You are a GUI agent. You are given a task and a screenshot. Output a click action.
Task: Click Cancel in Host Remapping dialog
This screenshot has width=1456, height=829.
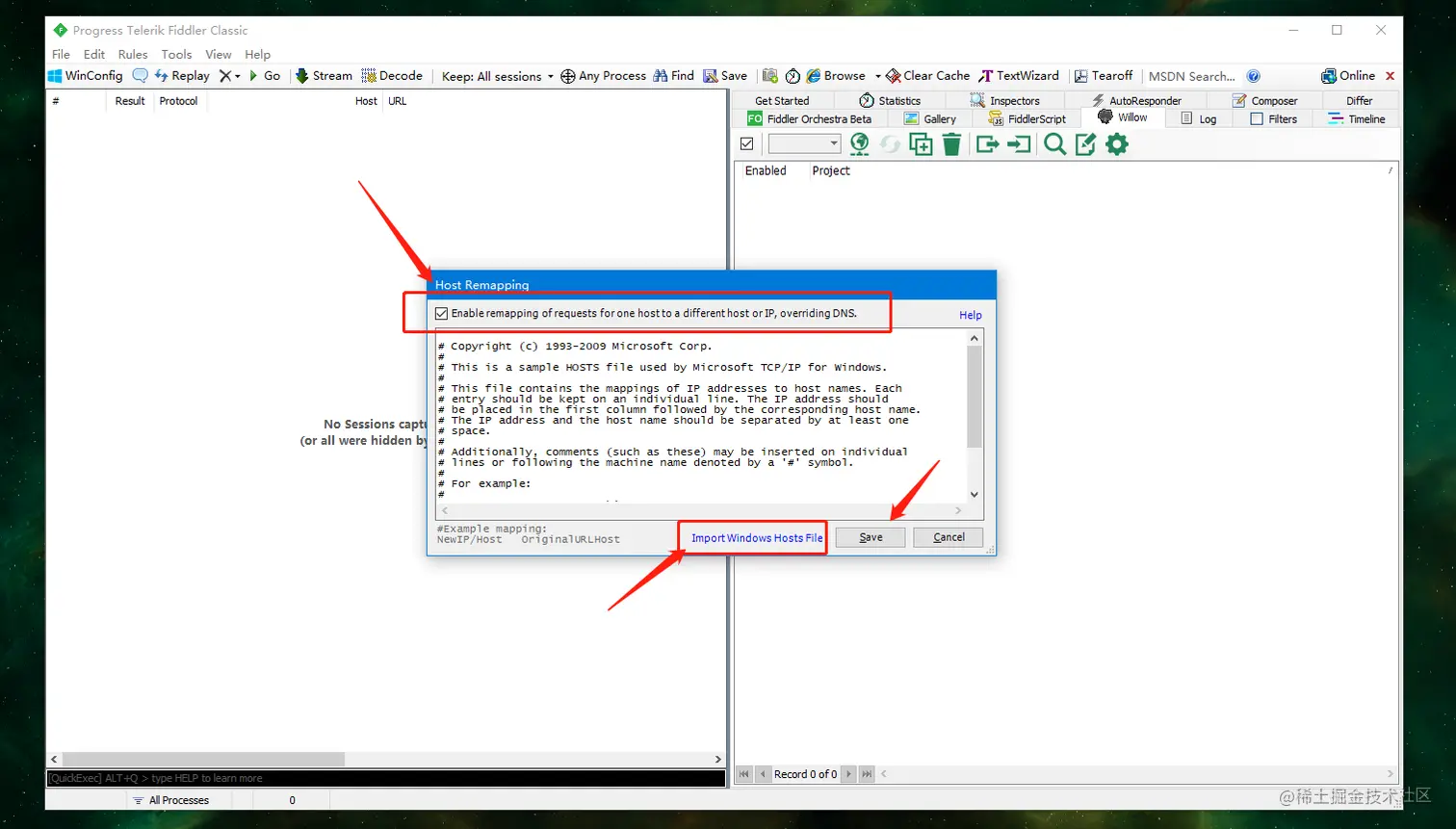(x=949, y=537)
